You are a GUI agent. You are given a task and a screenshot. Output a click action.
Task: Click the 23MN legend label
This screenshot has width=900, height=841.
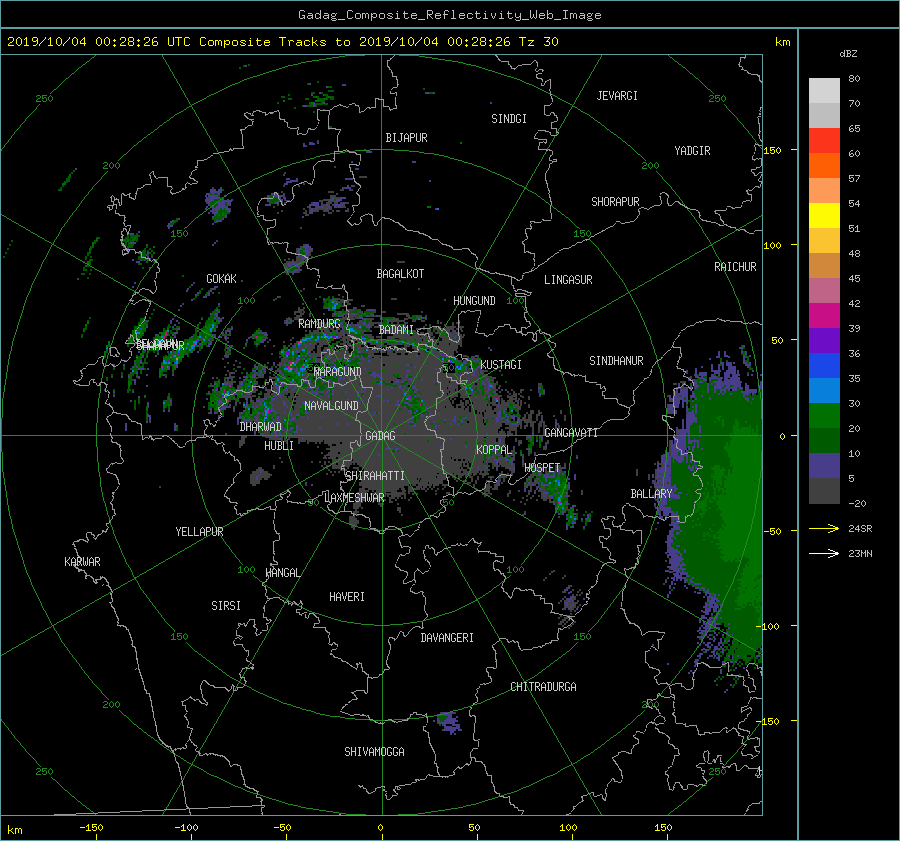pyautogui.click(x=860, y=554)
